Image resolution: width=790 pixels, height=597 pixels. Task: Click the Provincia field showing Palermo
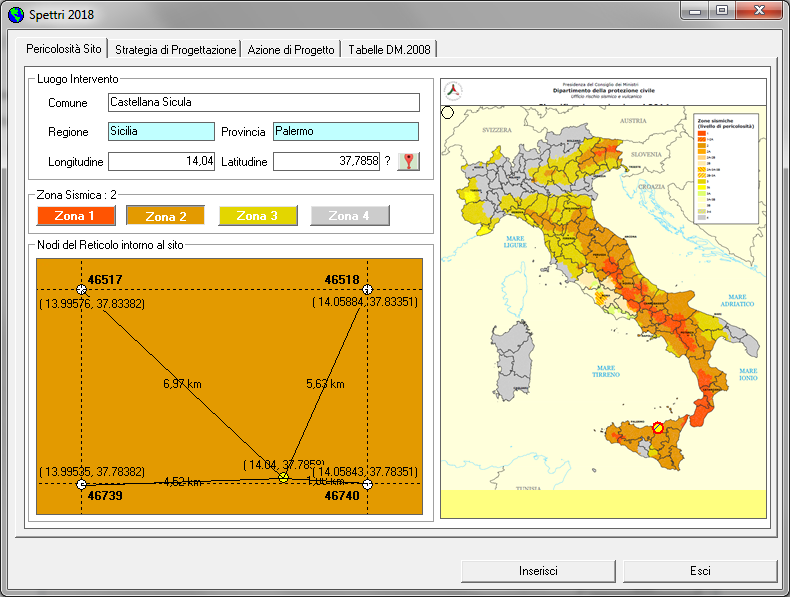pos(346,131)
